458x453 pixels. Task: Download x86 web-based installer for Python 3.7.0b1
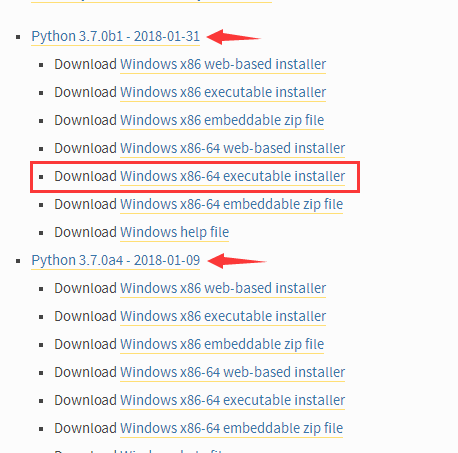223,64
